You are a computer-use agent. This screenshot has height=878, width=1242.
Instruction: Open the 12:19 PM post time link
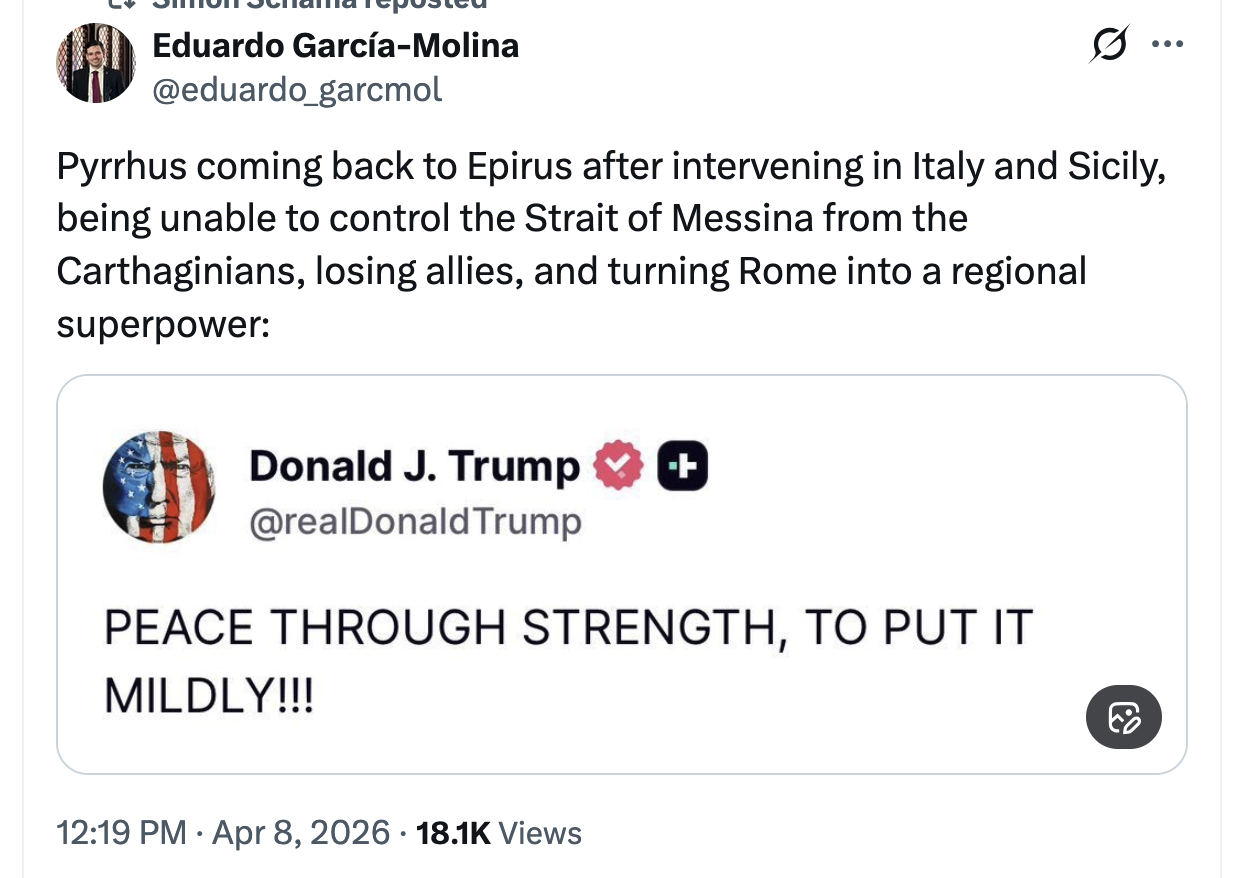[121, 832]
